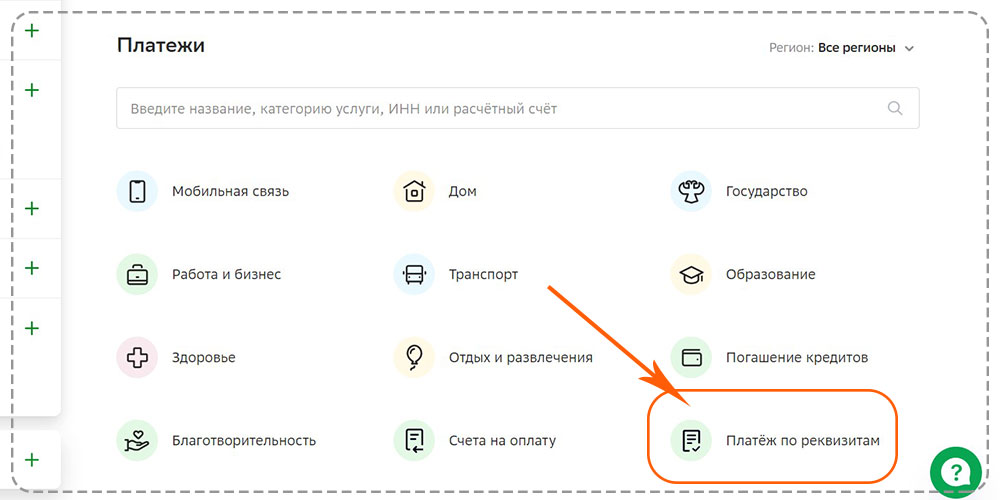Select the Здоровье medical cross icon
Image resolution: width=1000 pixels, height=500 pixels.
(137, 357)
